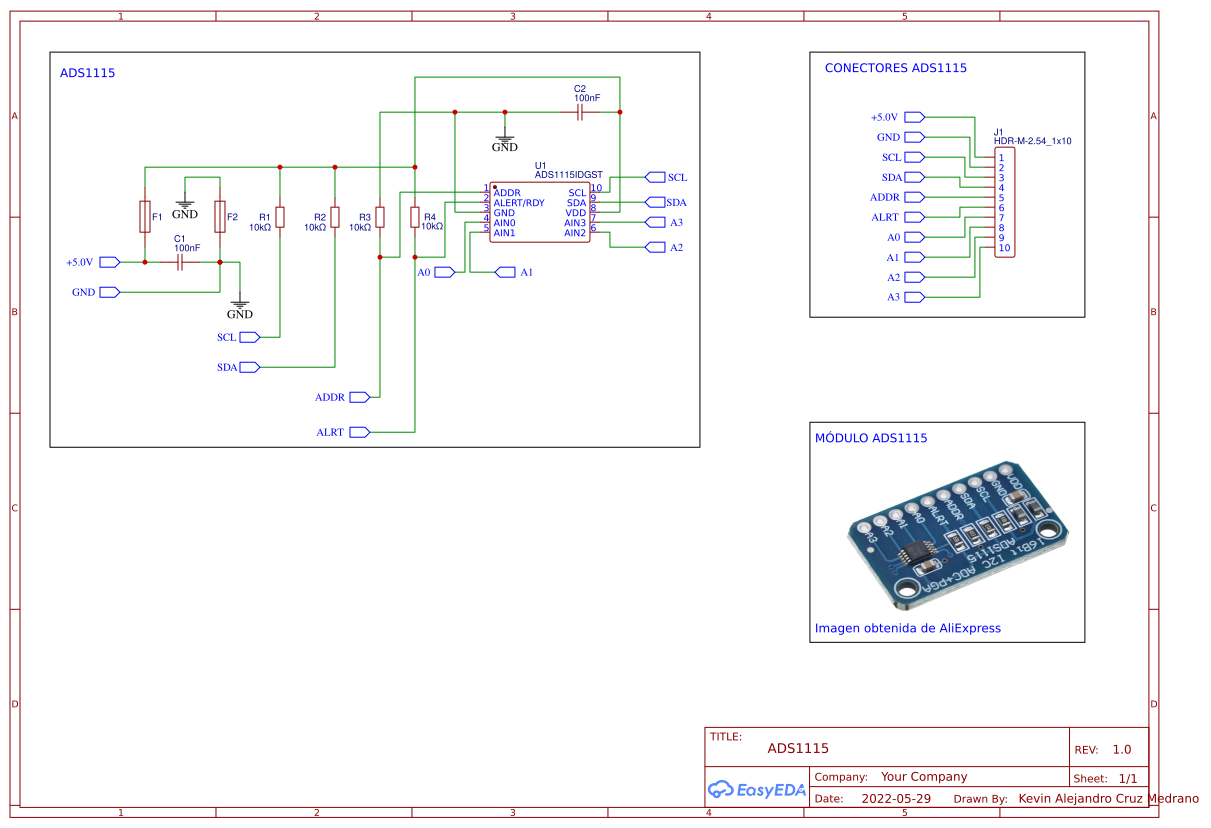Viewport: 1211px width, 828px height.
Task: Select the C1 100nF capacitor symbol
Action: (181, 262)
